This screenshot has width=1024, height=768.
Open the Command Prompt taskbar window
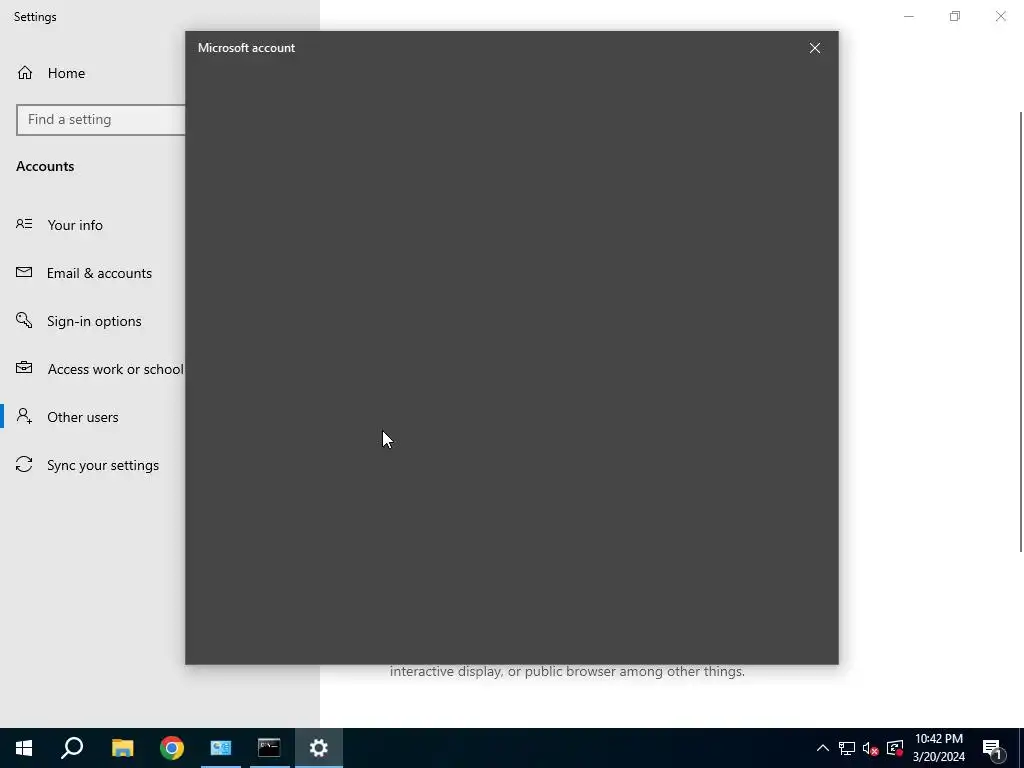point(269,748)
